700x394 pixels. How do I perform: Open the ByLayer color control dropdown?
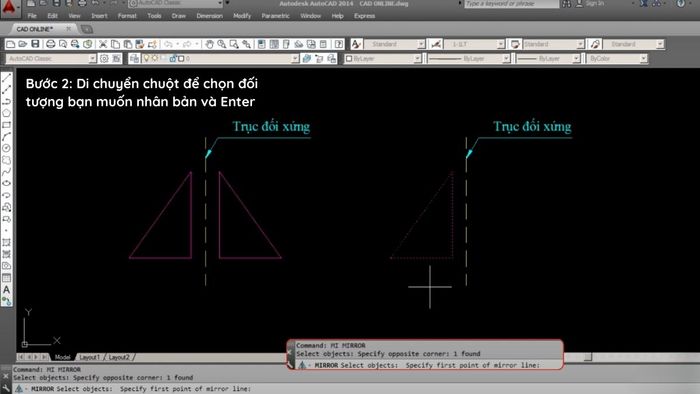417,58
